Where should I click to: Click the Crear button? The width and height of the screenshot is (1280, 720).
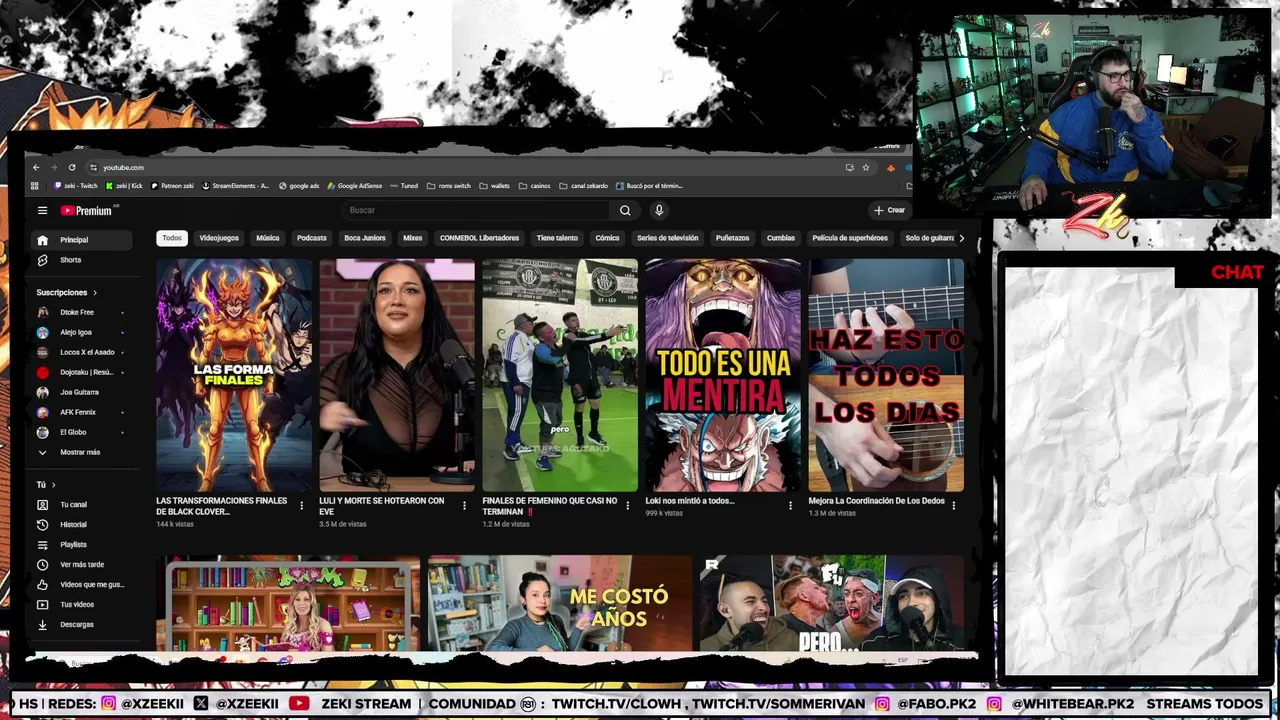pos(889,210)
